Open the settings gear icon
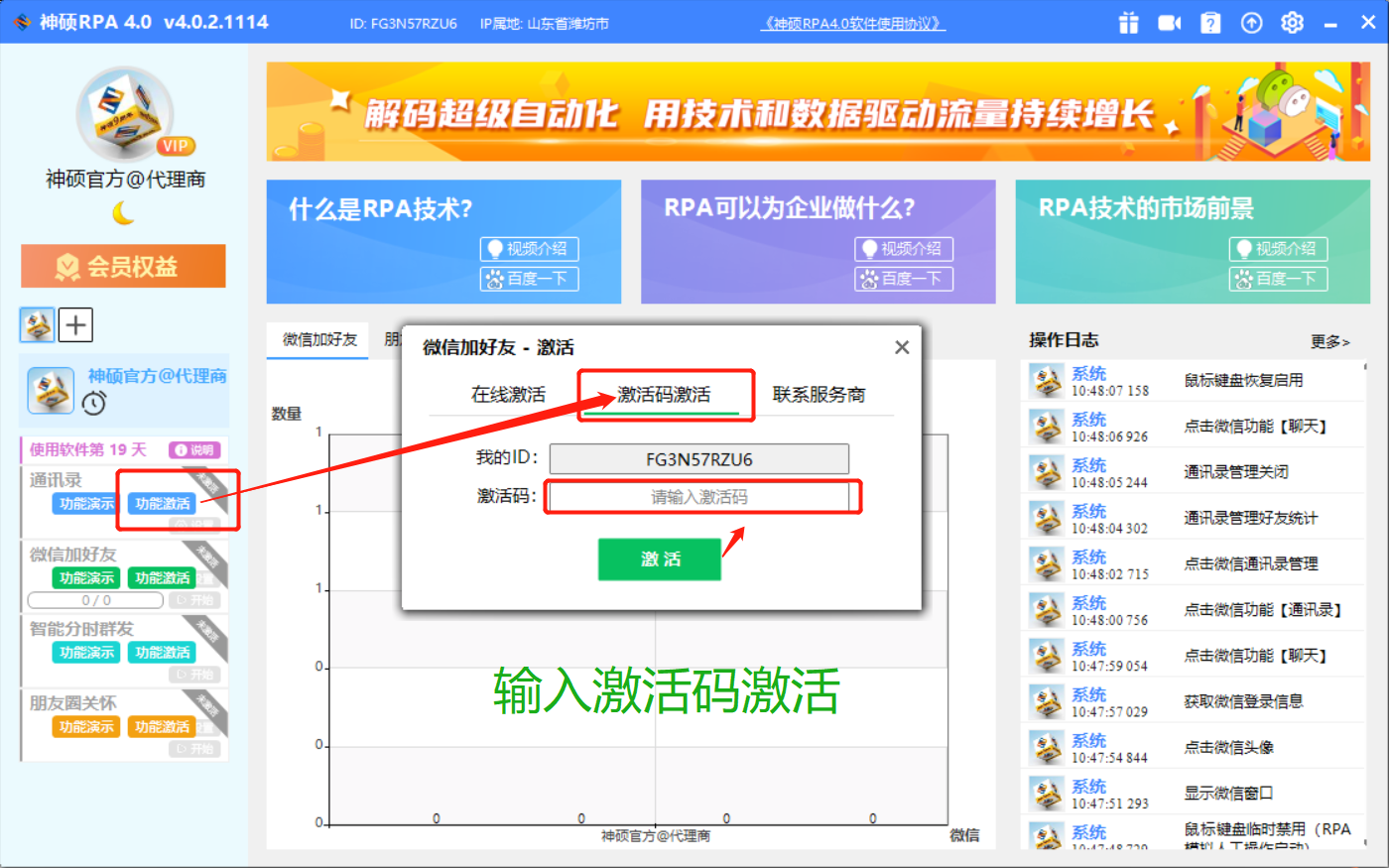The height and width of the screenshot is (868, 1389). click(x=1292, y=23)
